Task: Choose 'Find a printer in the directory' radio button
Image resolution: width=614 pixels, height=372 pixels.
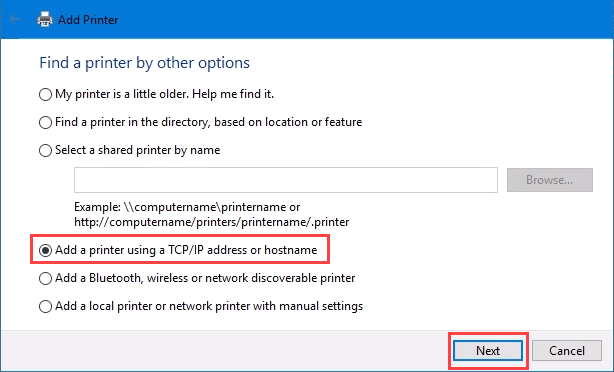Action: [45, 123]
